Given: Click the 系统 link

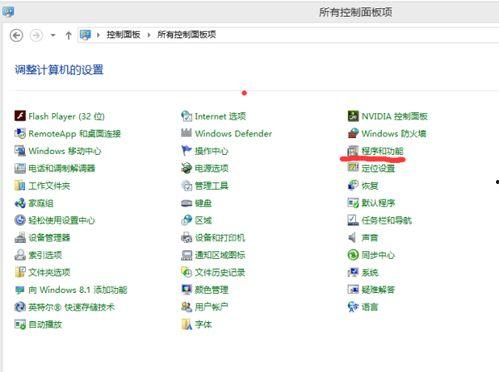Looking at the screenshot, I should pyautogui.click(x=370, y=272).
